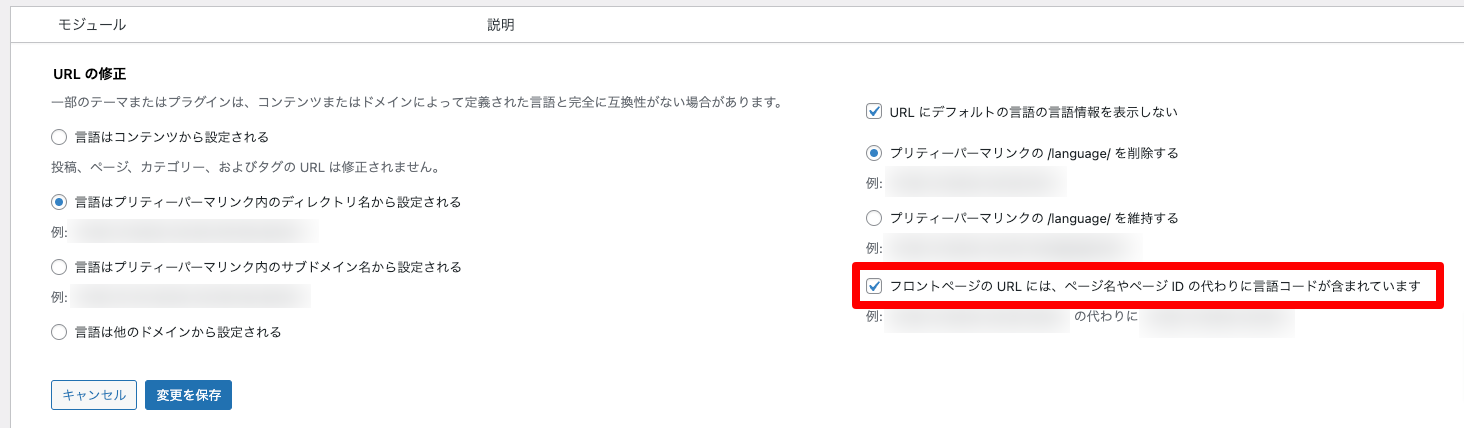Pick the '言語は他のドメインから設定される' radio button
Screen dimensions: 1464x428
pos(59,332)
